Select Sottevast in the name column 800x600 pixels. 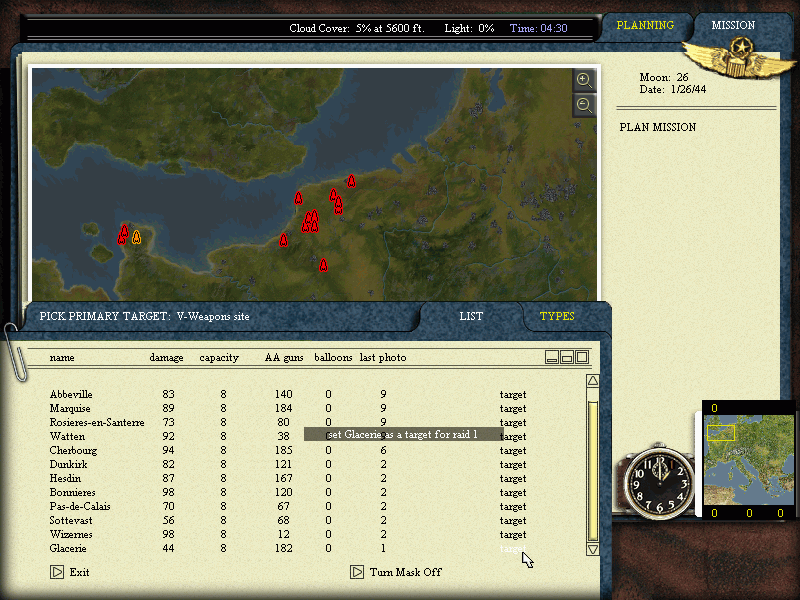click(71, 521)
